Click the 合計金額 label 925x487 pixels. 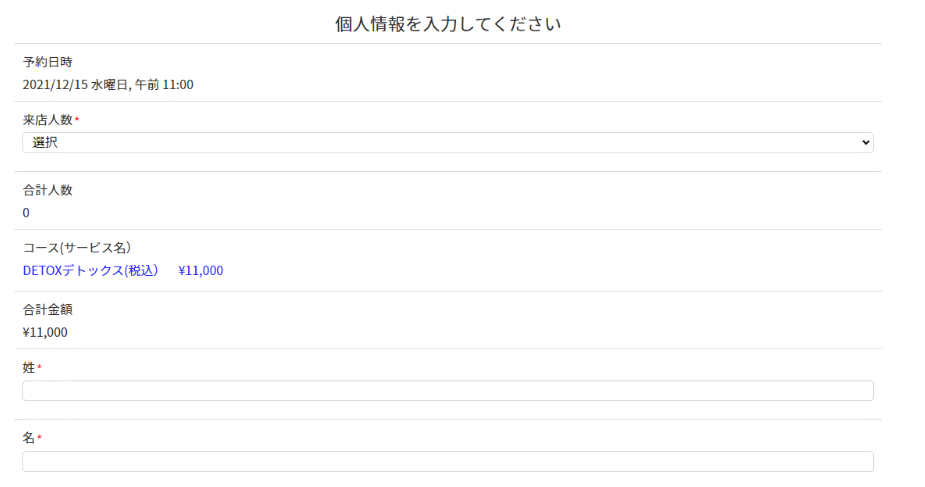point(47,309)
